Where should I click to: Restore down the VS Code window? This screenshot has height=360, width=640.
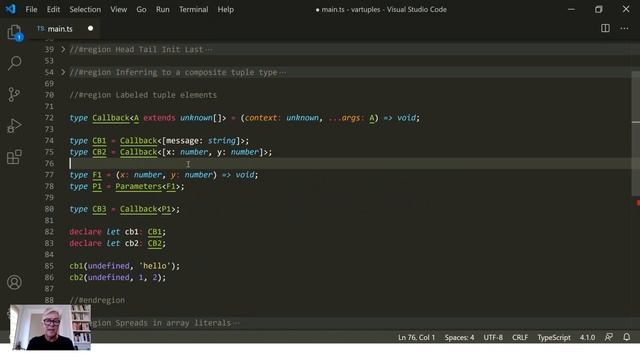[598, 9]
